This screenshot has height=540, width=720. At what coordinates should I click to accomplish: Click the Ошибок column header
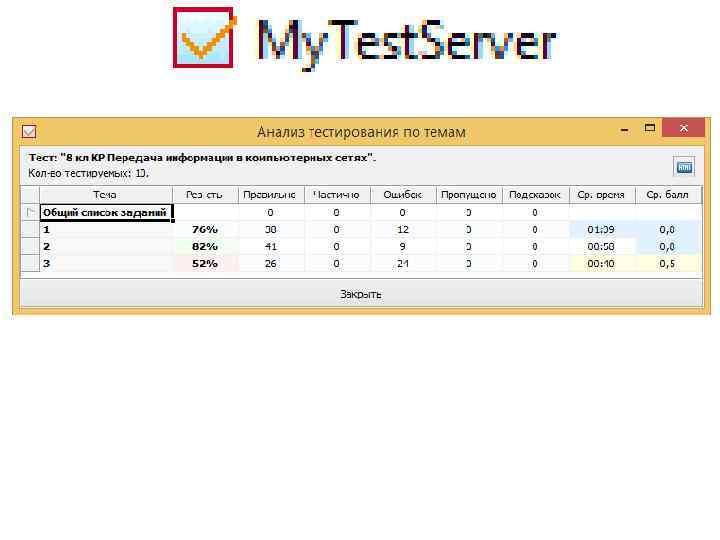point(403,195)
